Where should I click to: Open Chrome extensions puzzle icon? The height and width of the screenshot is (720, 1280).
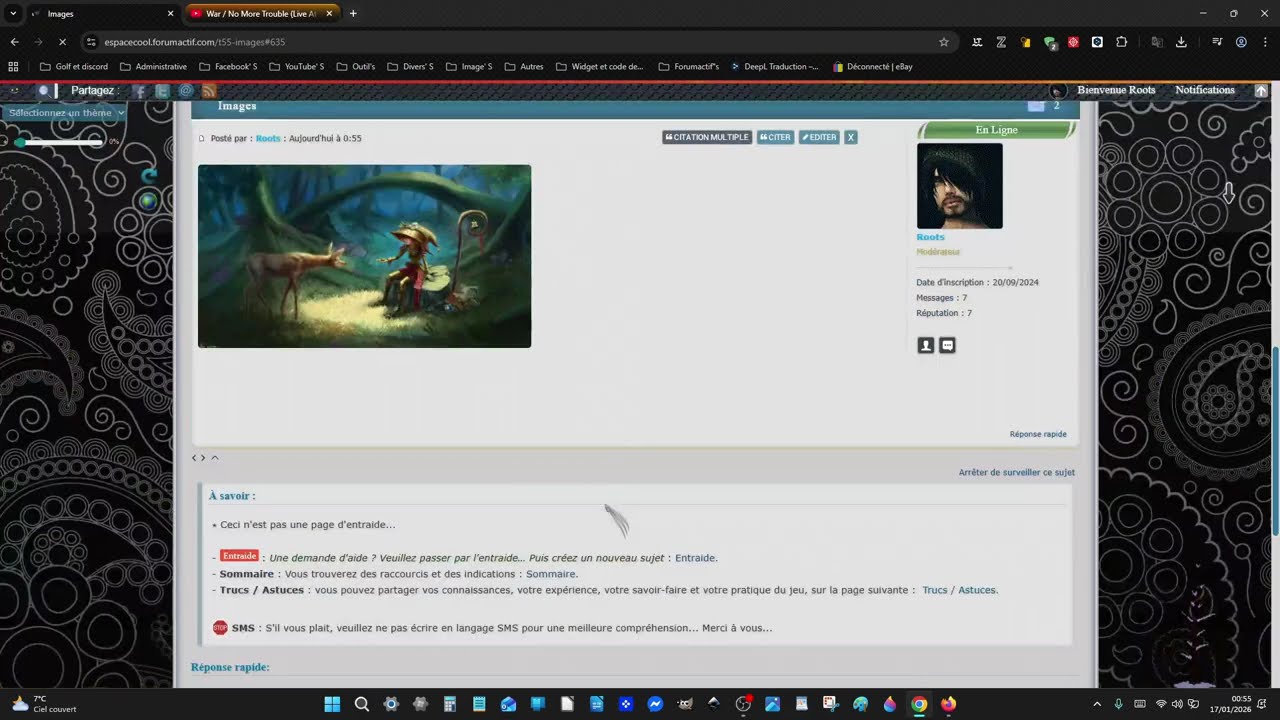point(1121,42)
